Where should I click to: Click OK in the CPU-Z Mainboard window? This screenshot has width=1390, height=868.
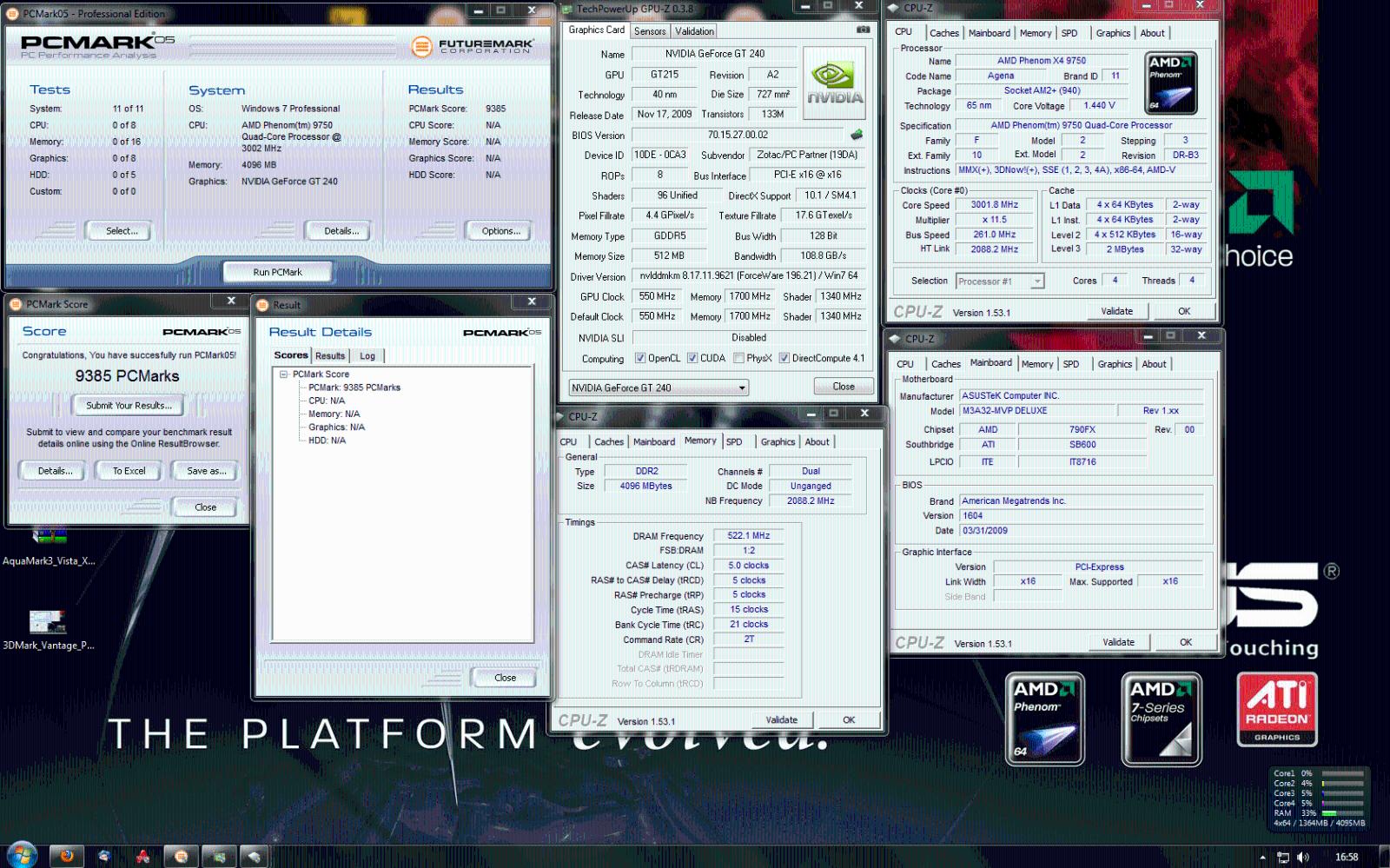[1186, 643]
